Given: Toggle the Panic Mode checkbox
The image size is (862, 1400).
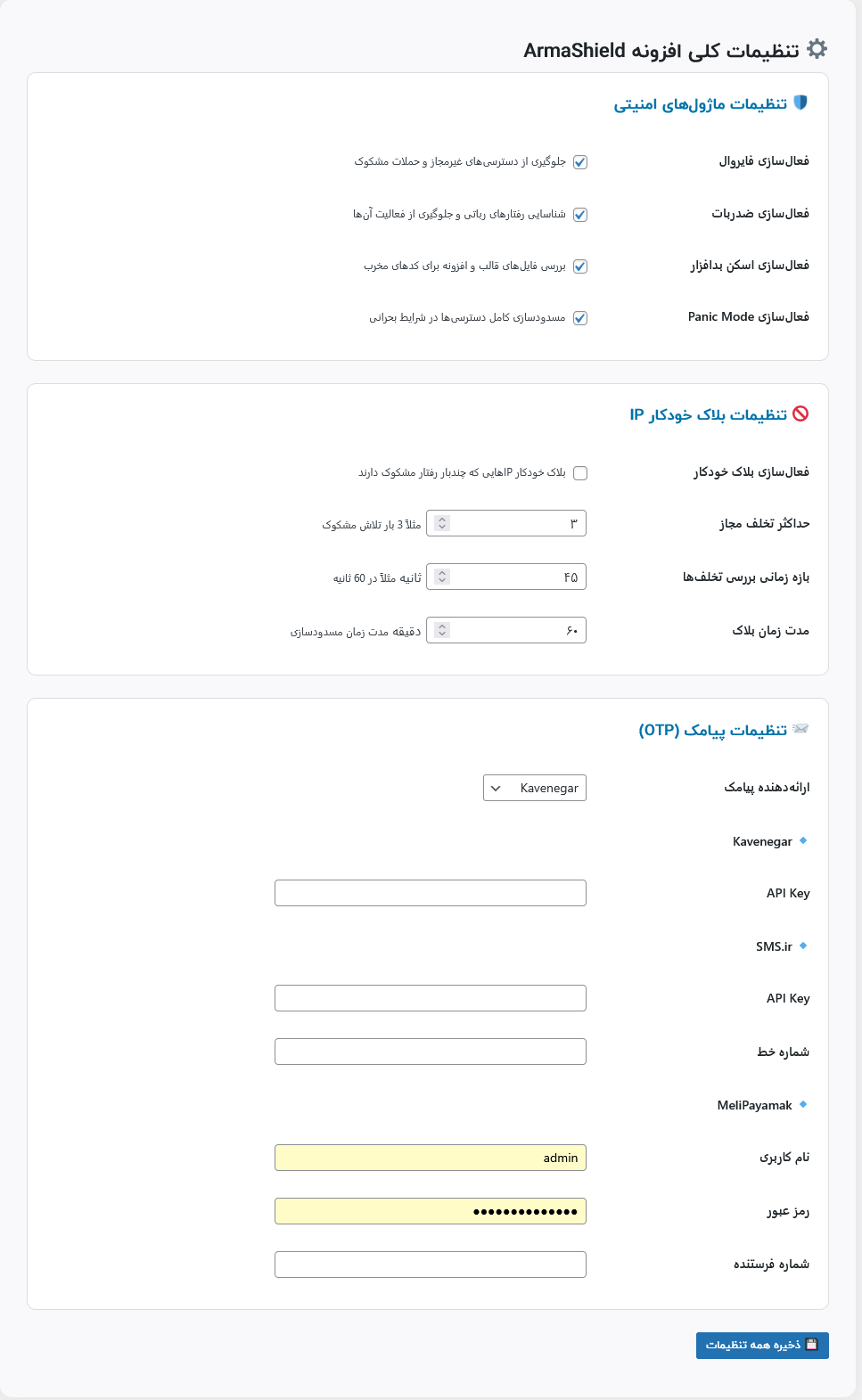Looking at the screenshot, I should (580, 318).
